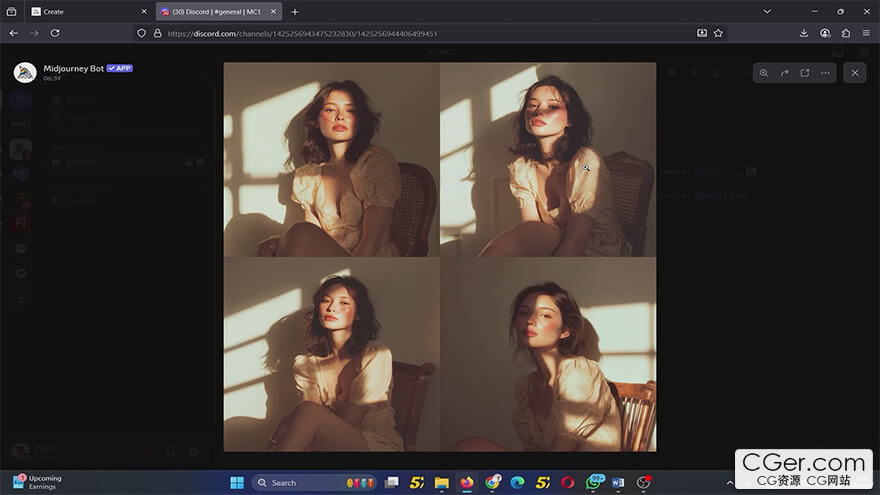This screenshot has width=880, height=495.
Task: Open File Explorer from the taskbar
Action: point(442,483)
